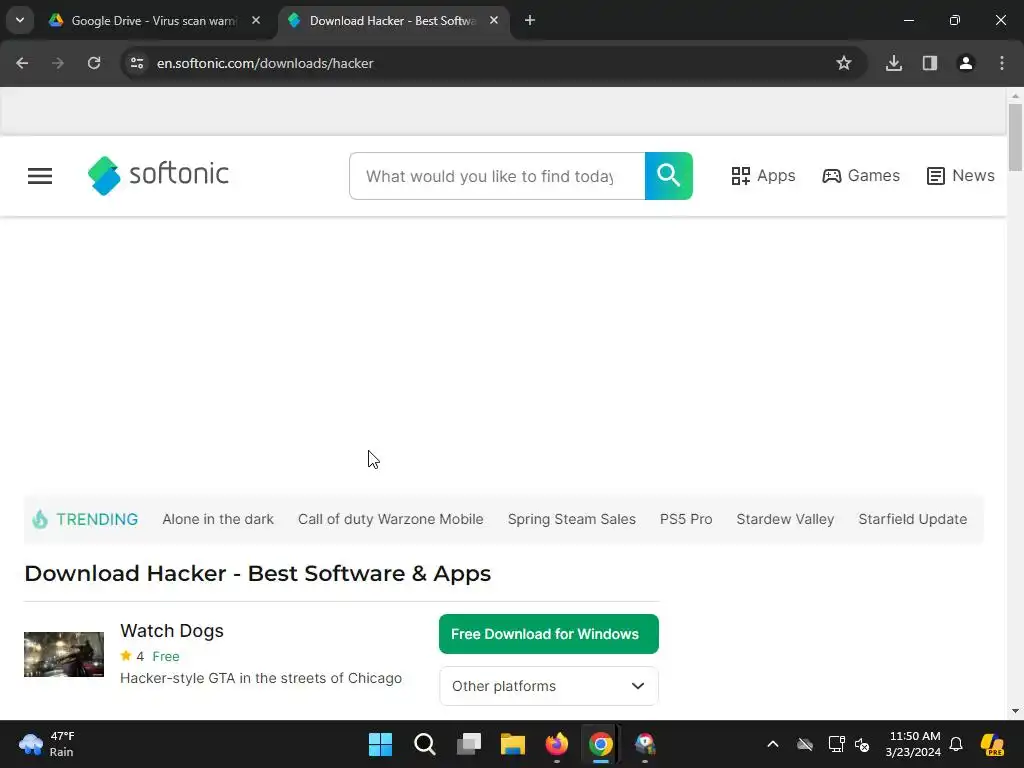Open the News section
The width and height of the screenshot is (1024, 768).
(x=960, y=176)
